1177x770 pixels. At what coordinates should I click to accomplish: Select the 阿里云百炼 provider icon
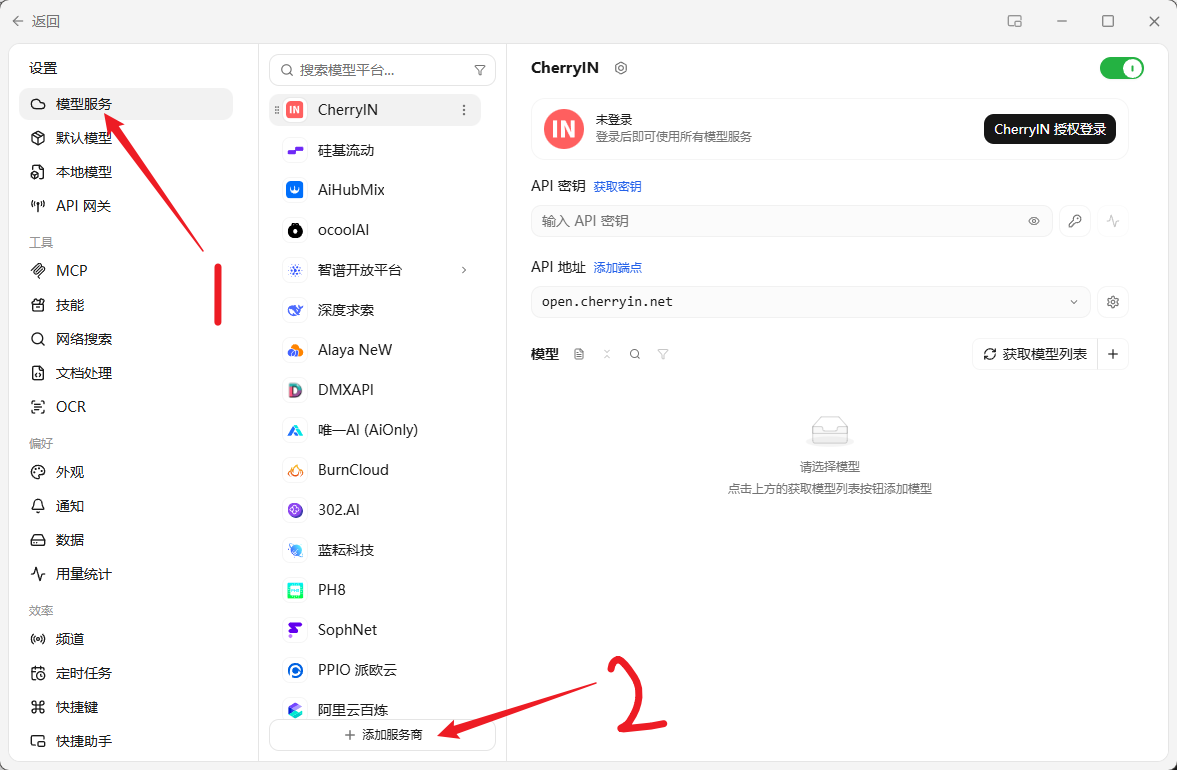[x=295, y=710]
